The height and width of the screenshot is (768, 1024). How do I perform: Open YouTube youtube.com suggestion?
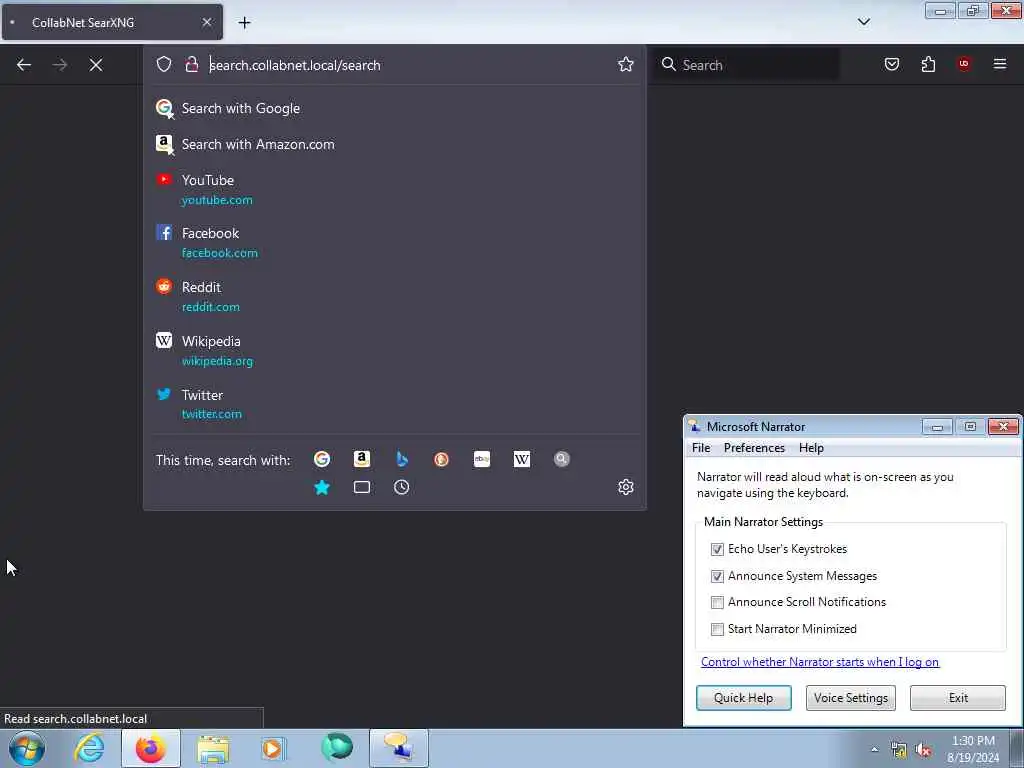(394, 189)
